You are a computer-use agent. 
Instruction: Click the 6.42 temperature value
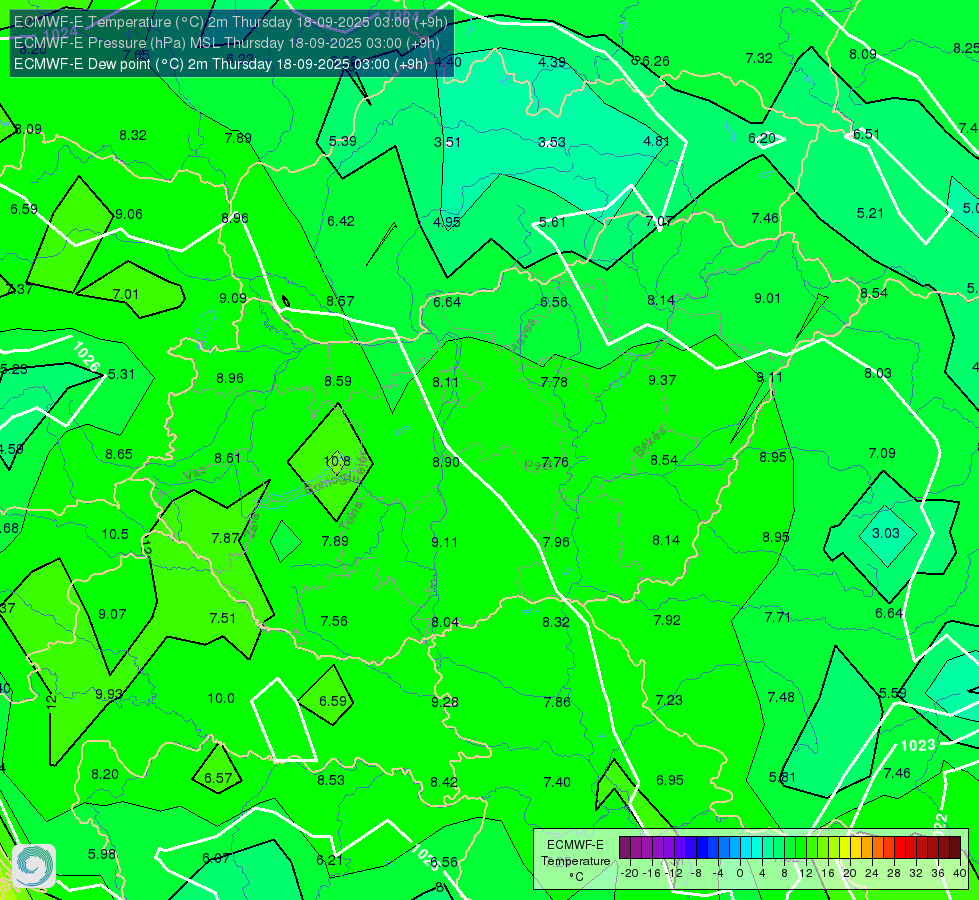pos(341,221)
